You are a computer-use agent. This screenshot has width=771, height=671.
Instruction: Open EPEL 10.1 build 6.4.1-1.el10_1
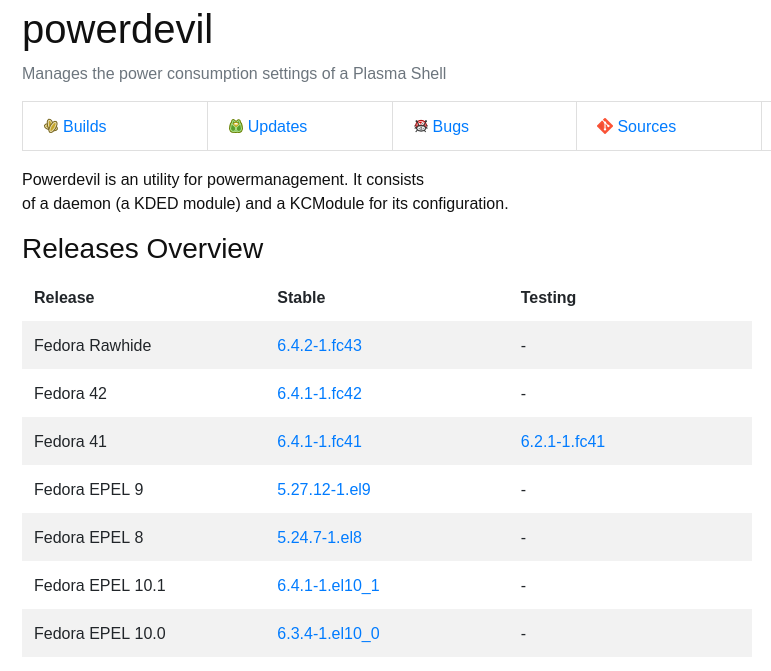pos(328,585)
